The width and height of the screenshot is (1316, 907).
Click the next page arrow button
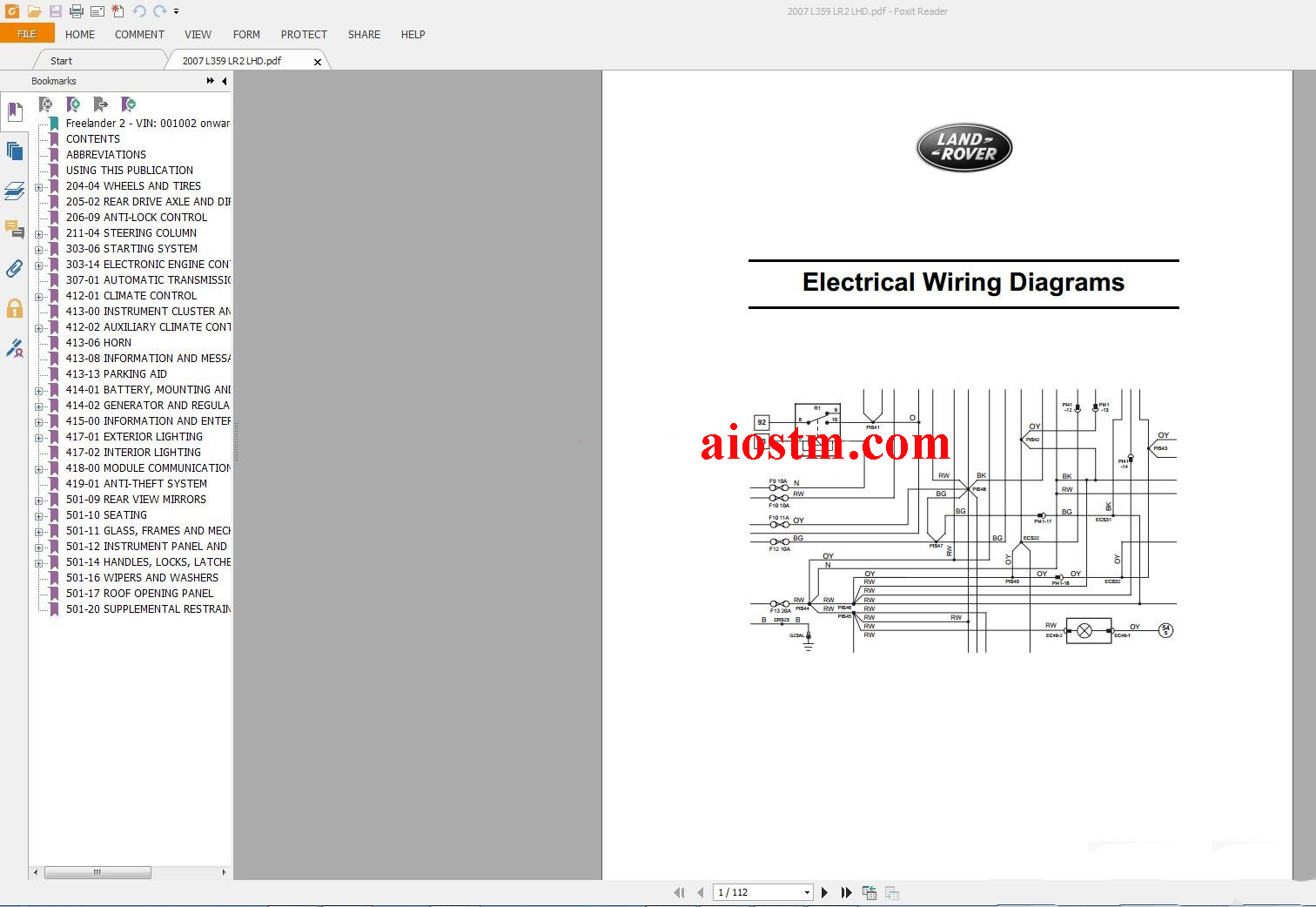[823, 891]
